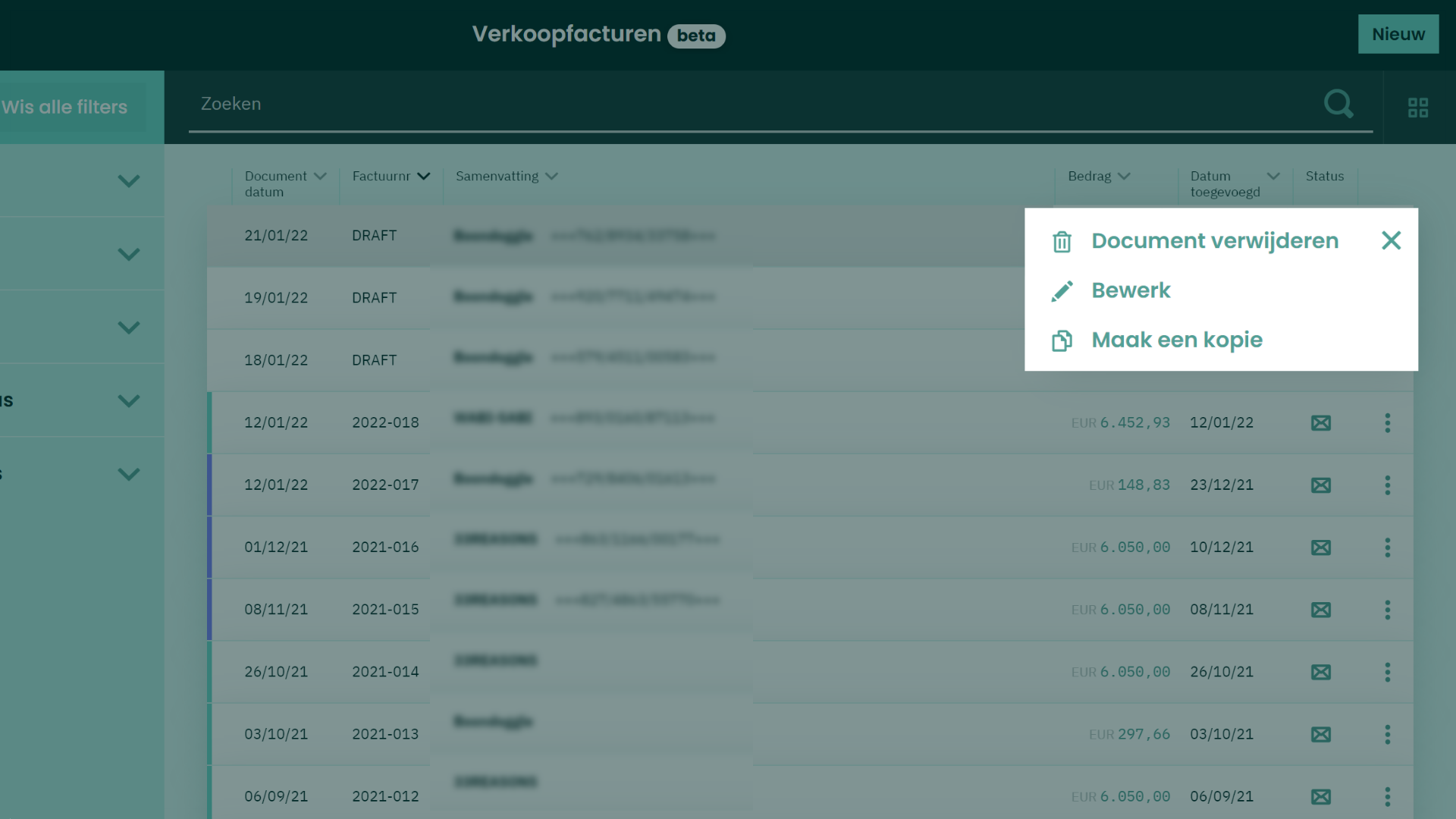1456x819 pixels.
Task: Click the Nieuw button
Action: [1398, 34]
